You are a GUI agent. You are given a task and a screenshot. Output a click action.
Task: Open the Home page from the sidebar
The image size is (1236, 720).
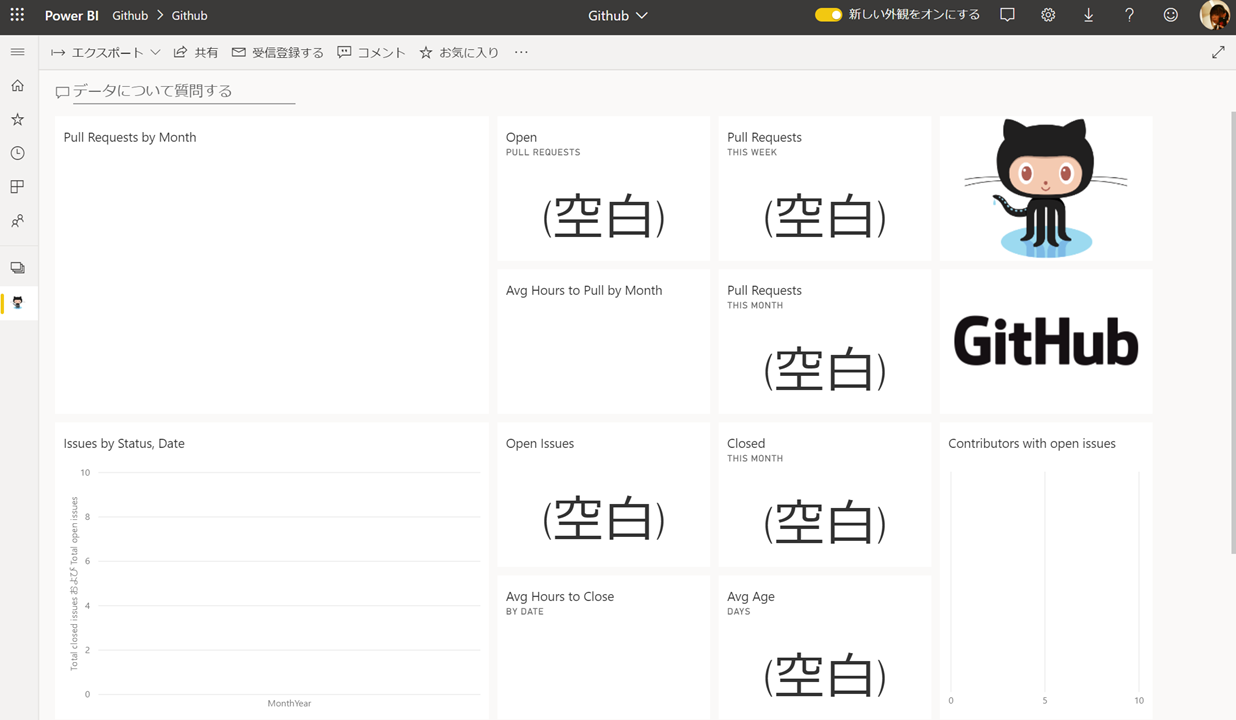[x=17, y=85]
